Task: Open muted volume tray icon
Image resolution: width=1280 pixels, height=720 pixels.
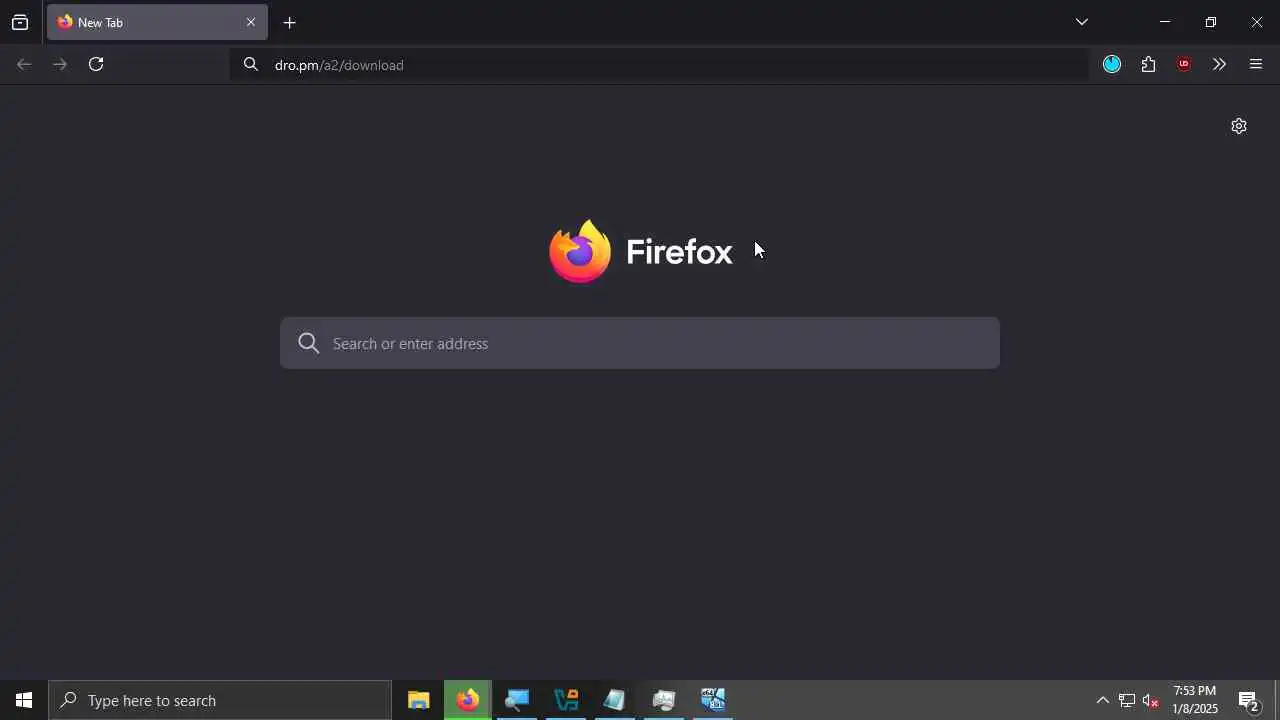Action: pos(1151,700)
